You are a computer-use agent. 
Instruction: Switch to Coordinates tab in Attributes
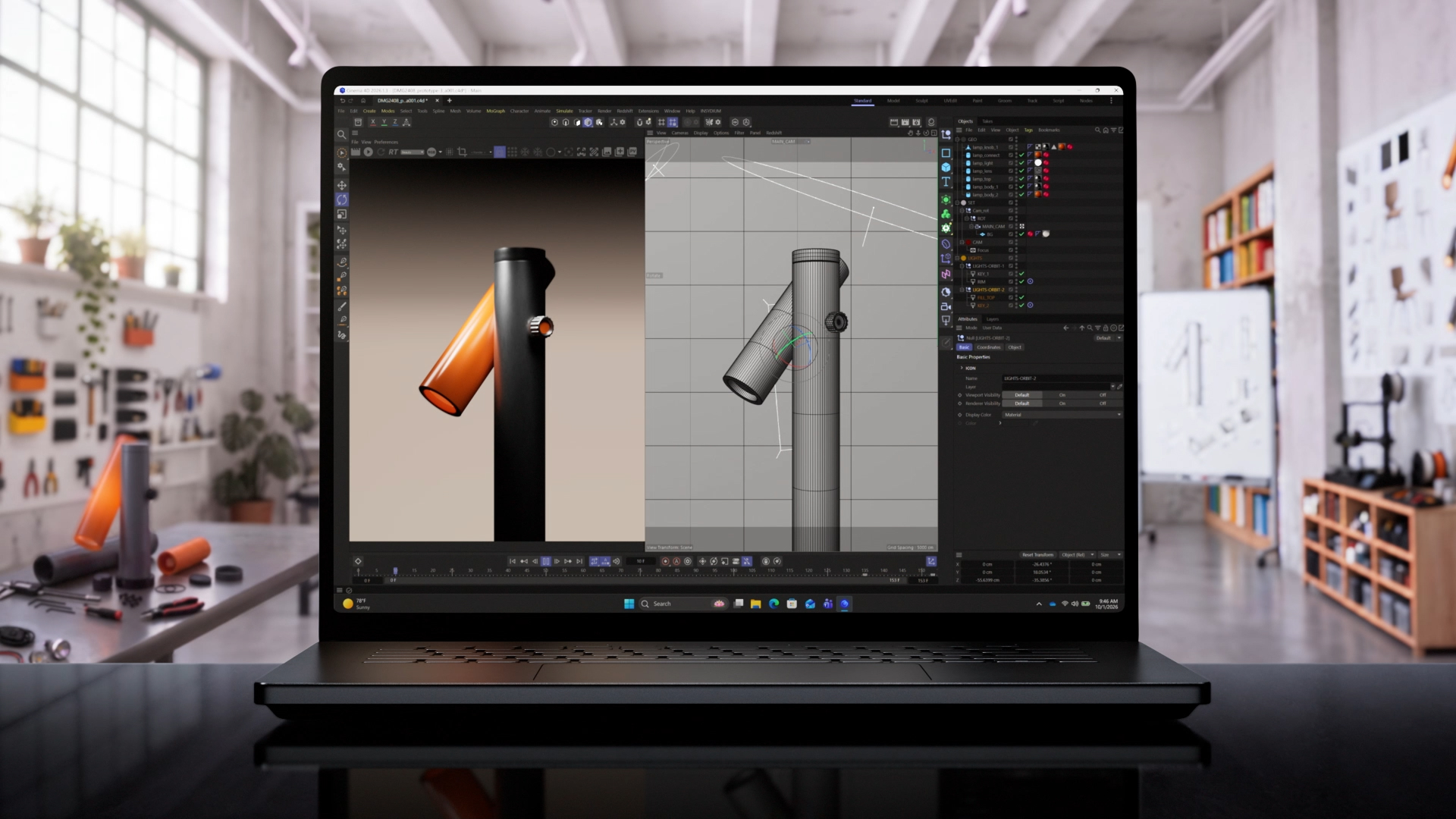pos(989,347)
